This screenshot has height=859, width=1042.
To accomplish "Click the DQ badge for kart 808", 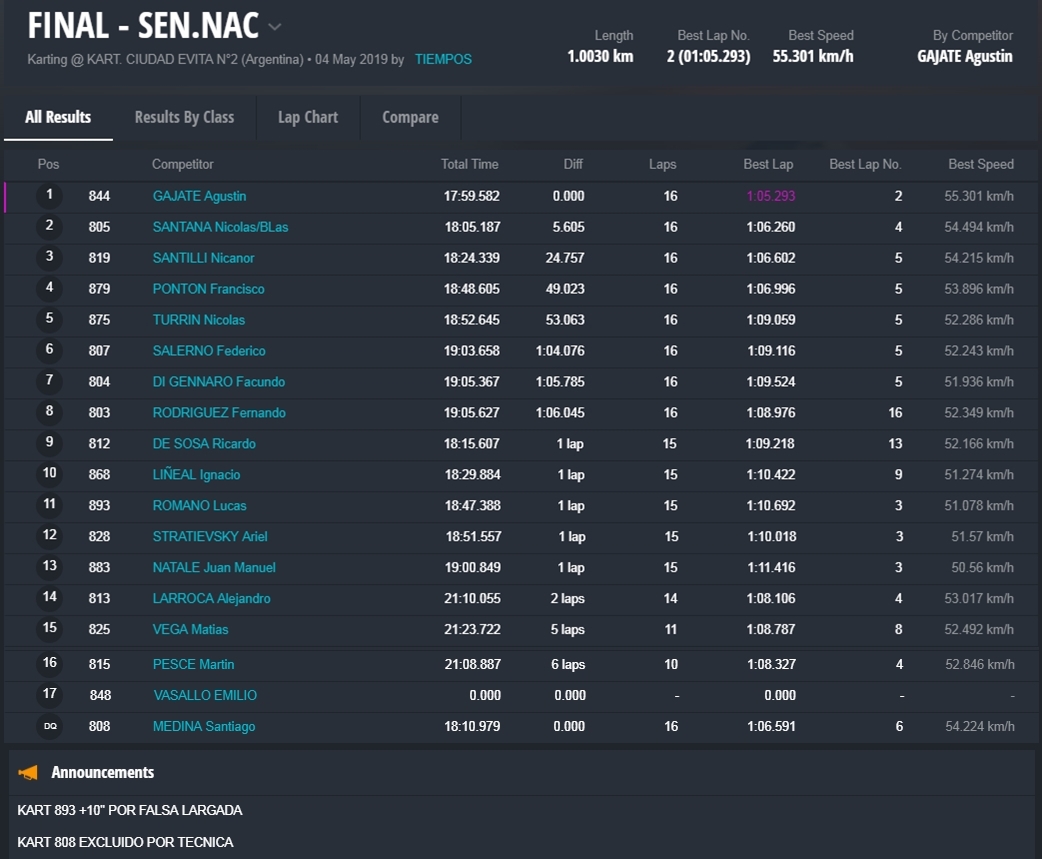I will pos(49,726).
